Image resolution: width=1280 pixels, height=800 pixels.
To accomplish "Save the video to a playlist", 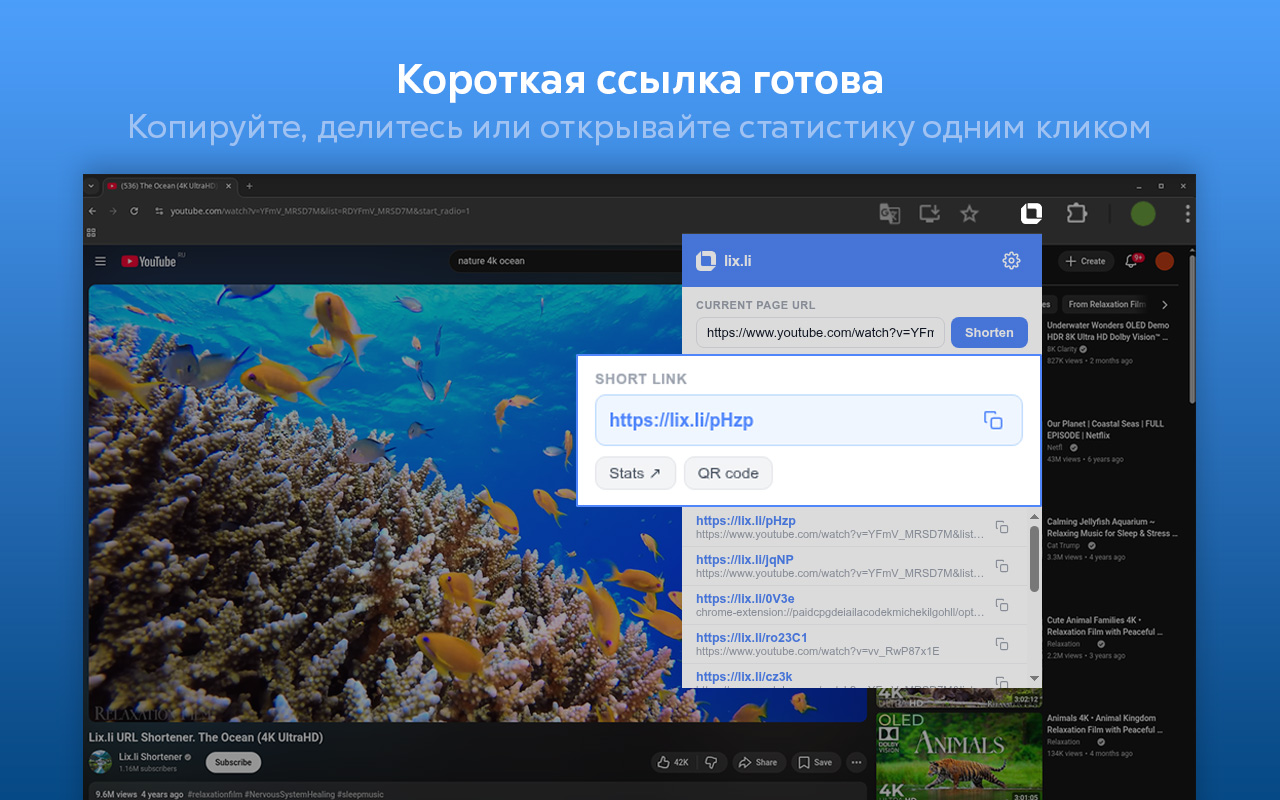I will point(815,762).
